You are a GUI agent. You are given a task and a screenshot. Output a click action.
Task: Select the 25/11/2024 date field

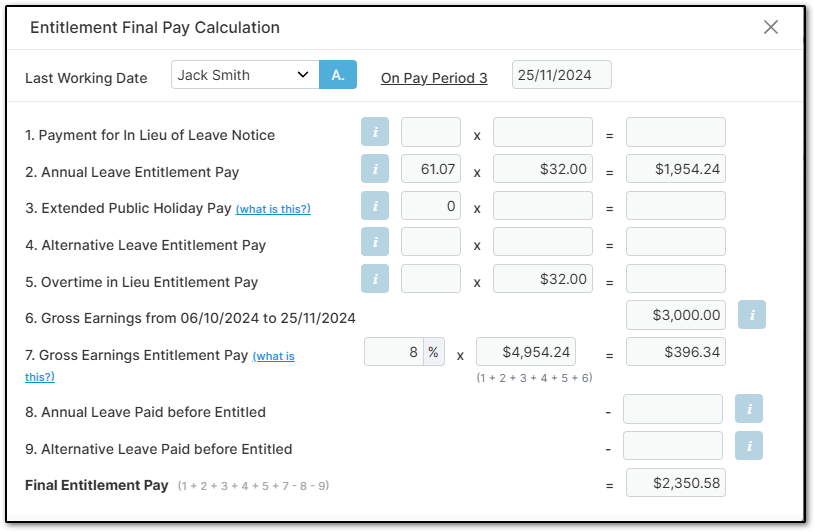click(561, 75)
